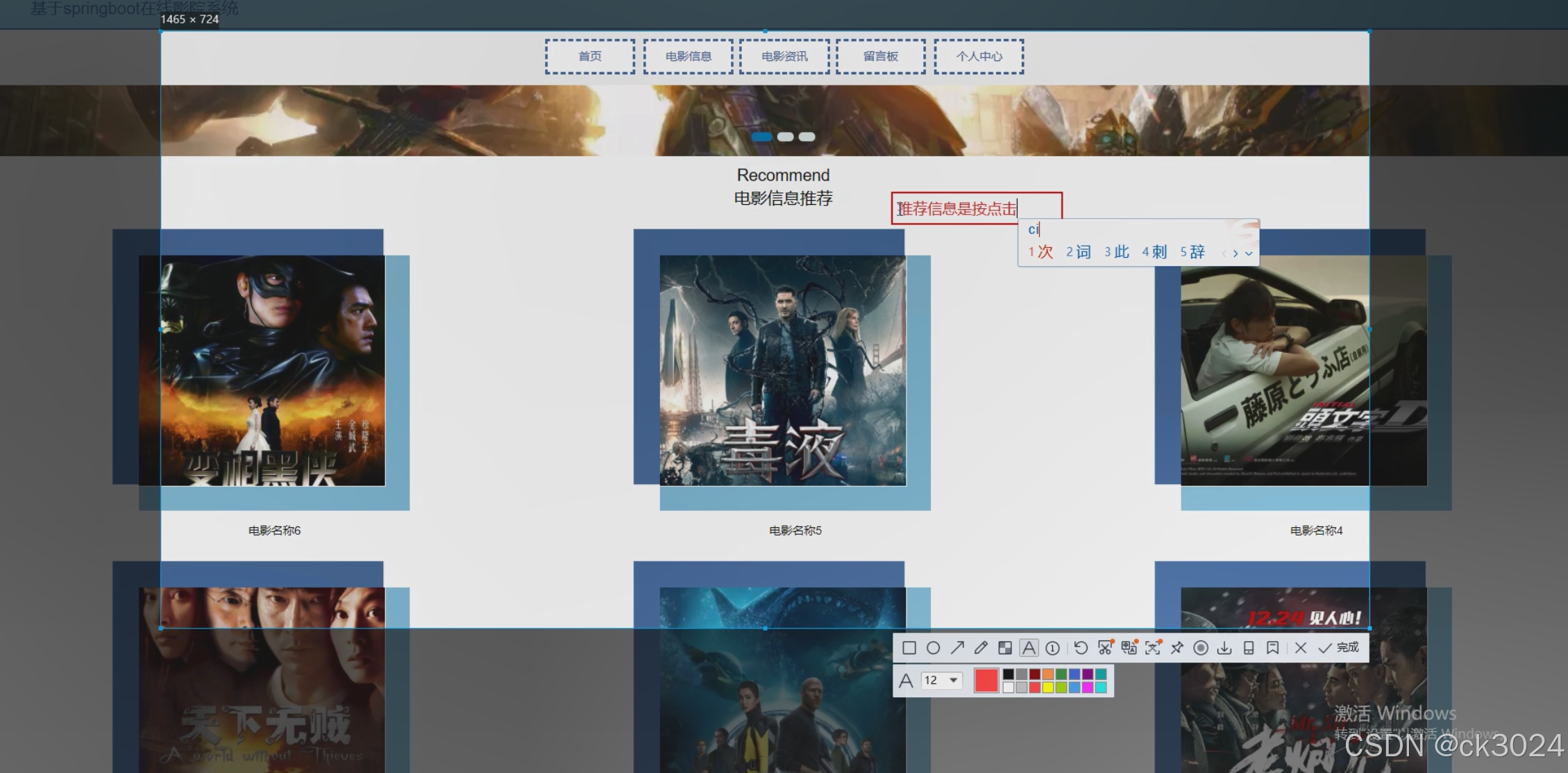The width and height of the screenshot is (1568, 773).
Task: Select the pencil freehand tool
Action: click(981, 648)
